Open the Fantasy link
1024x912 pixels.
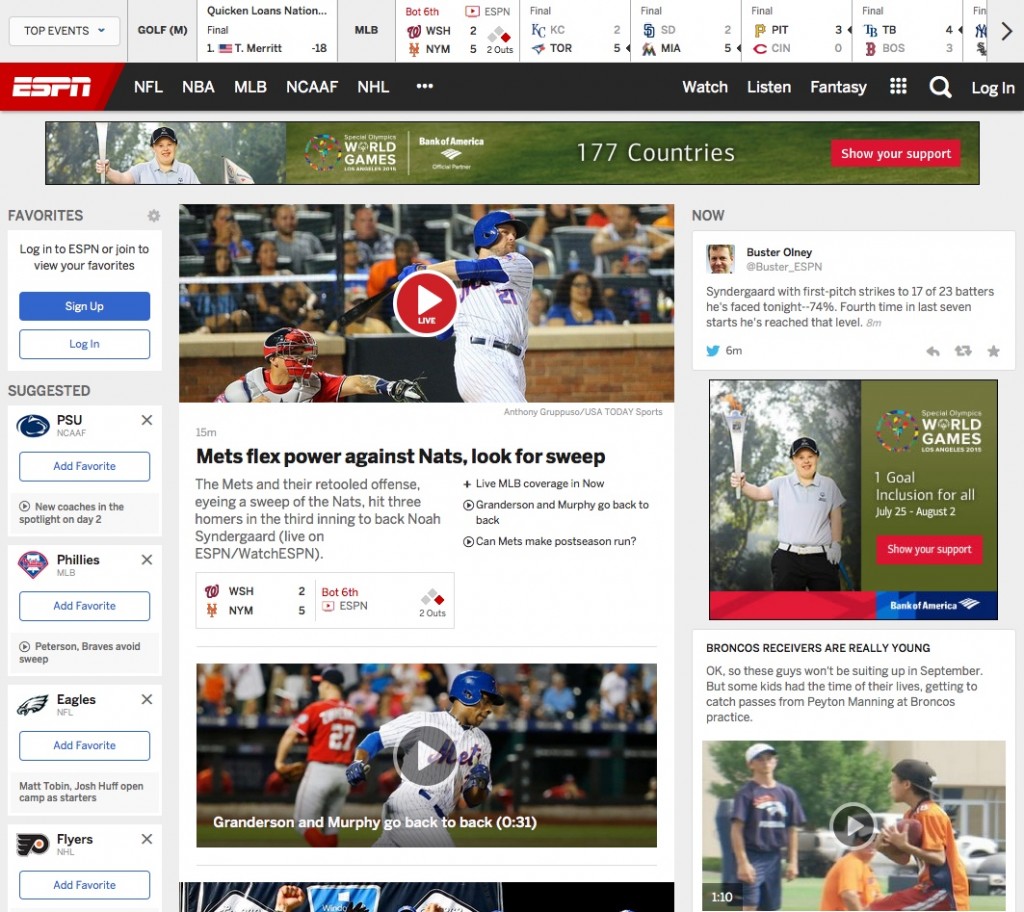[838, 87]
